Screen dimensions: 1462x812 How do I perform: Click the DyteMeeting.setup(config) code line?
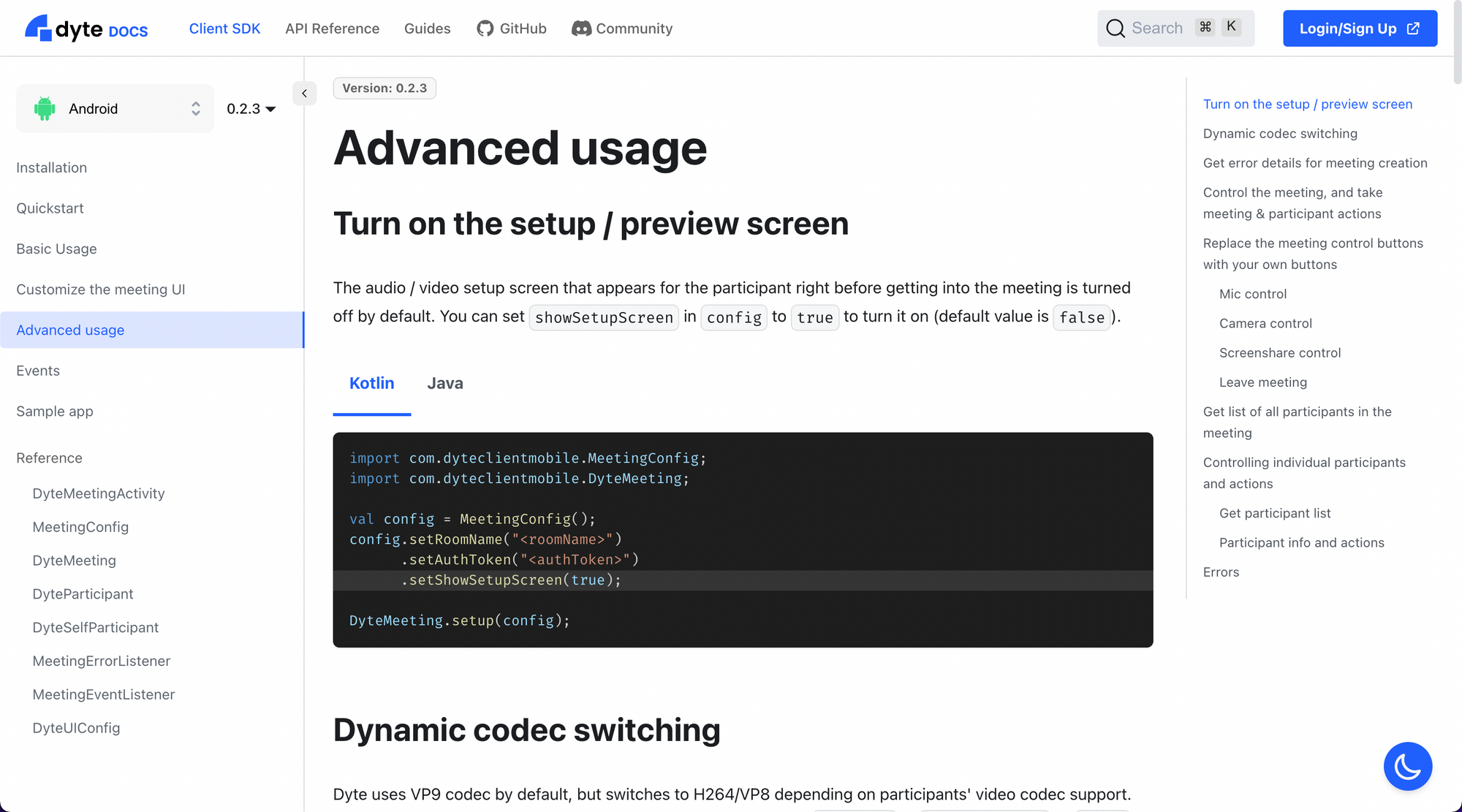pyautogui.click(x=459, y=621)
